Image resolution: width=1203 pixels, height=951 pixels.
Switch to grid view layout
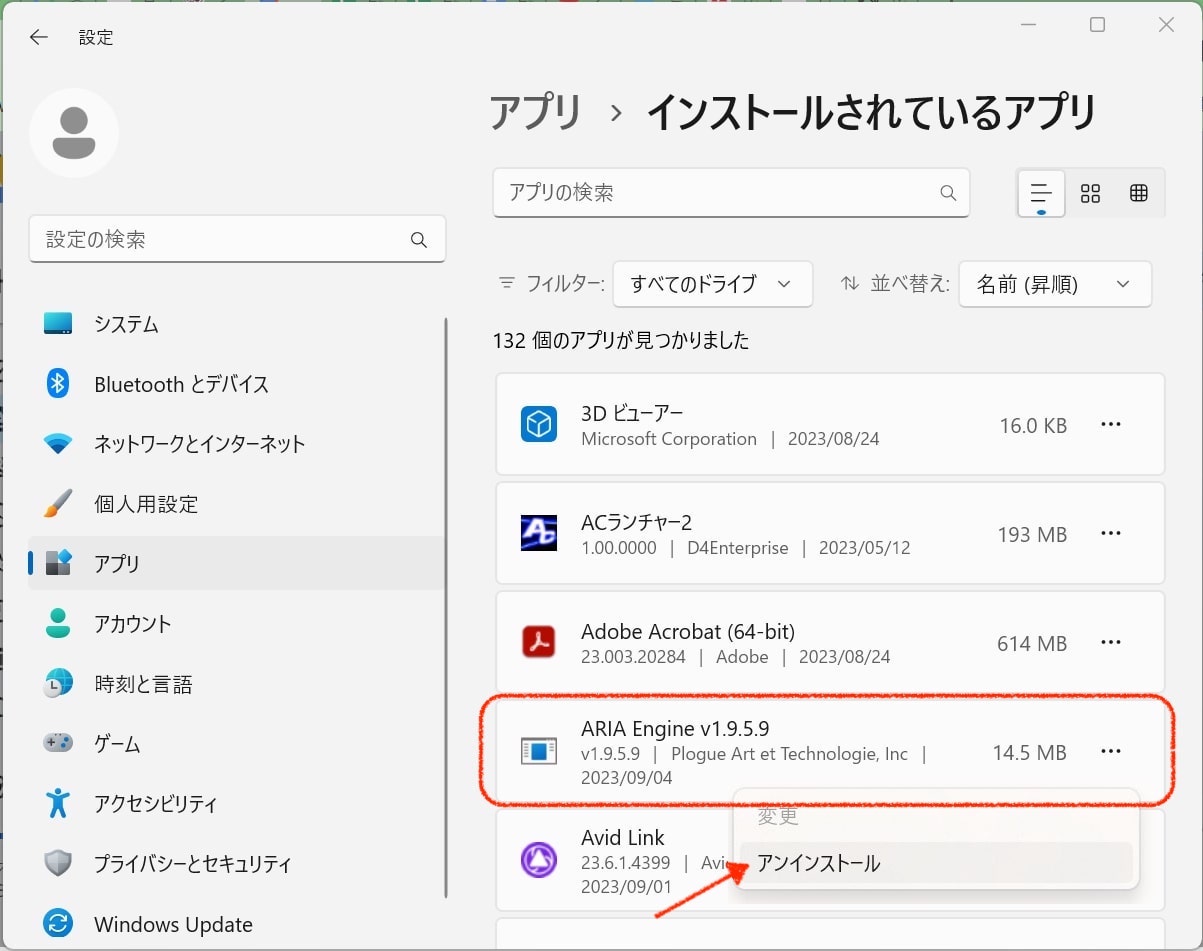pos(1090,193)
